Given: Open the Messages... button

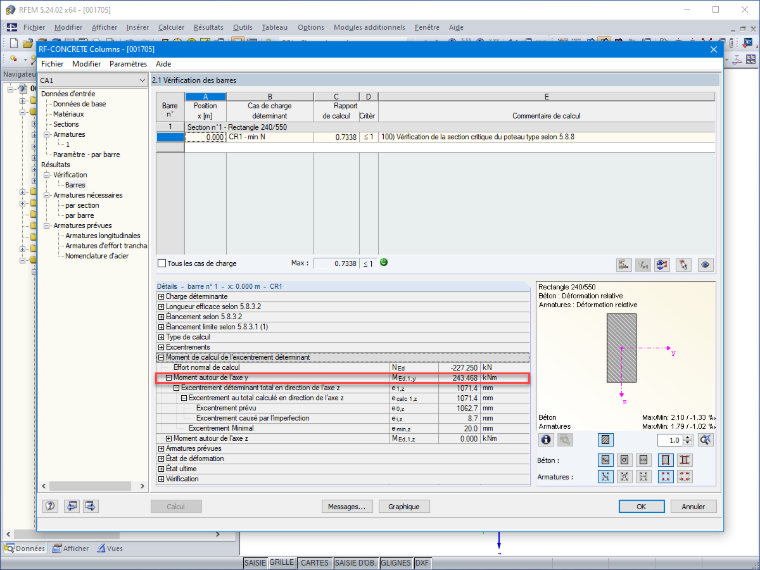Looking at the screenshot, I should (347, 506).
